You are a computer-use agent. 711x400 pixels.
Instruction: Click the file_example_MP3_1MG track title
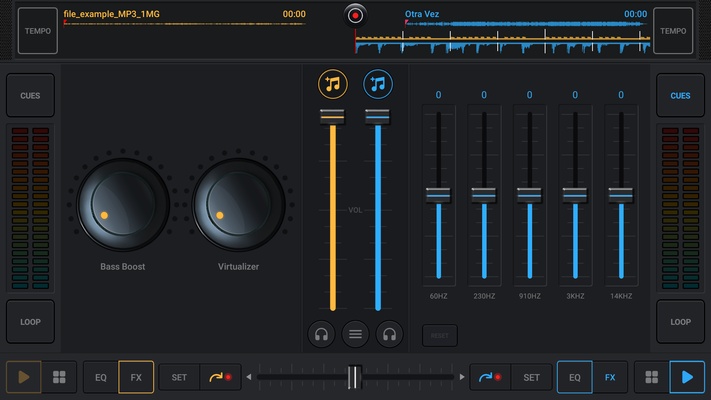point(112,14)
